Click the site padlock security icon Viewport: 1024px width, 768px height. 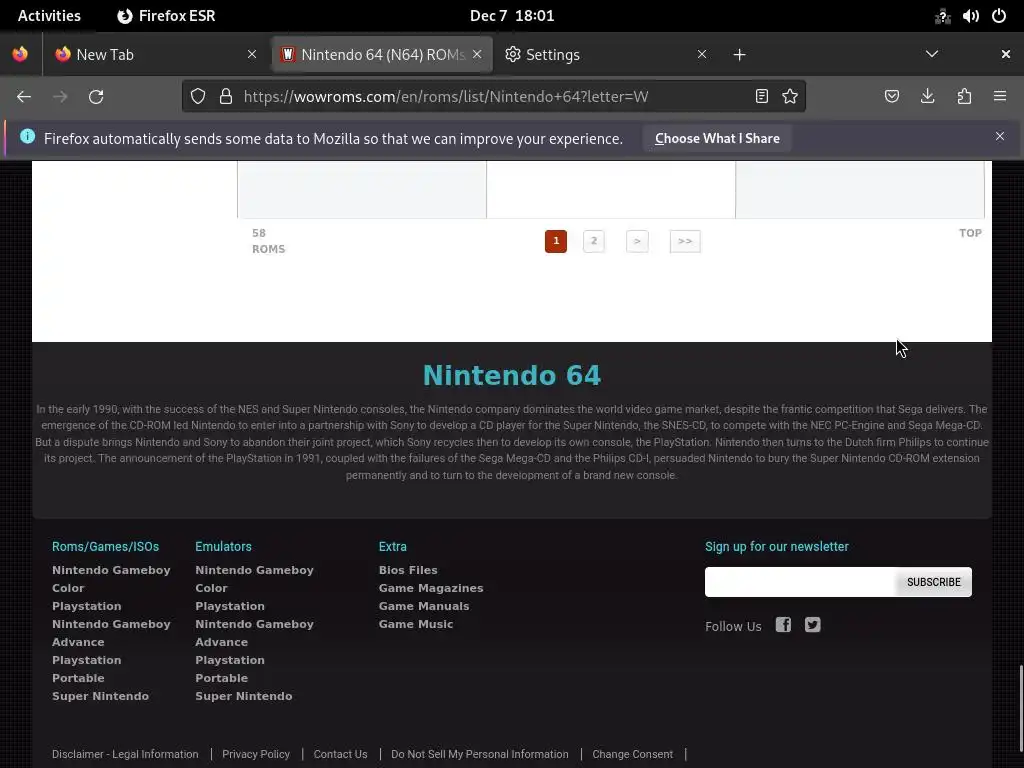click(x=226, y=97)
